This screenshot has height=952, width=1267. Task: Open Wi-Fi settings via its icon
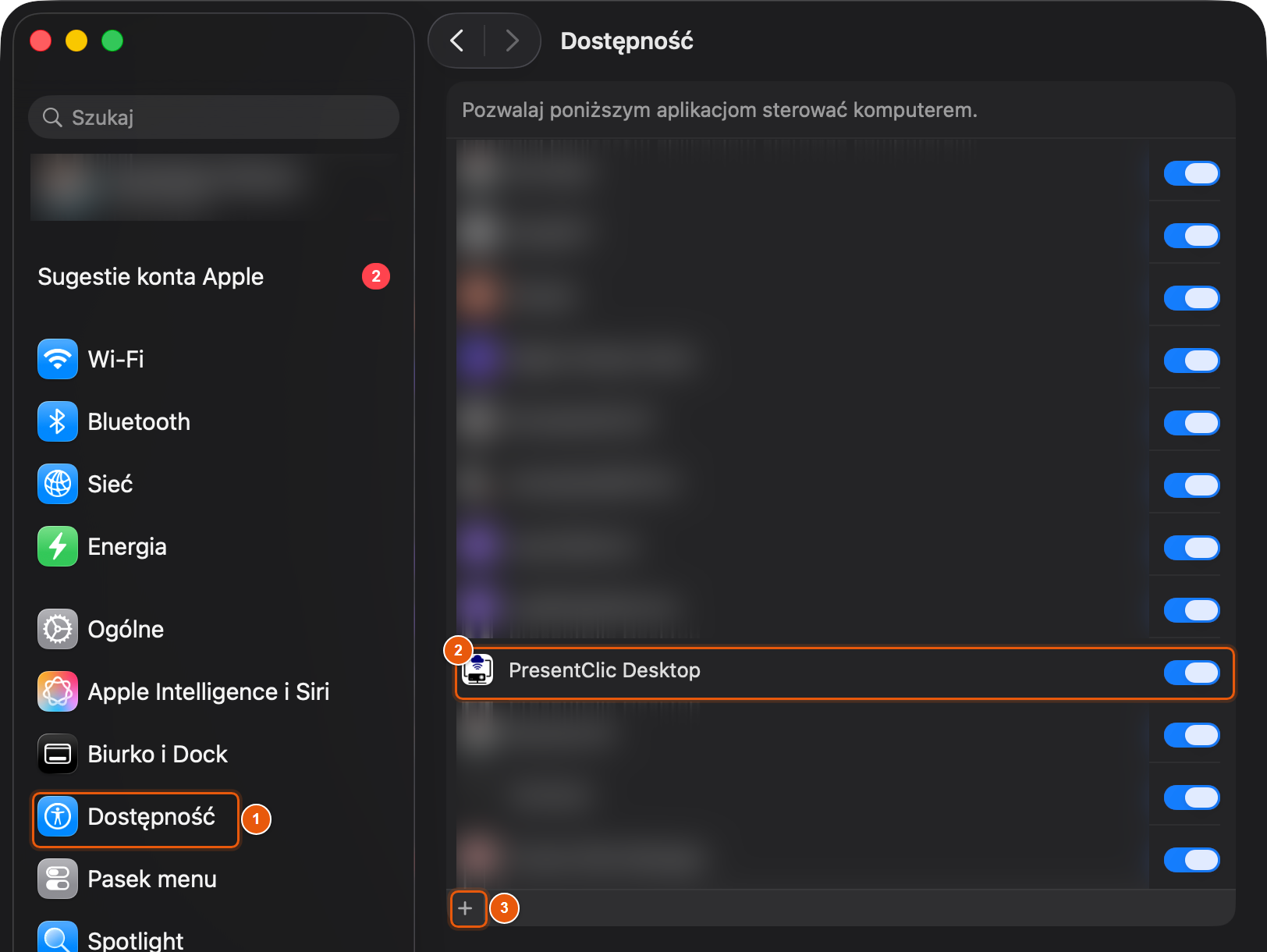click(58, 359)
